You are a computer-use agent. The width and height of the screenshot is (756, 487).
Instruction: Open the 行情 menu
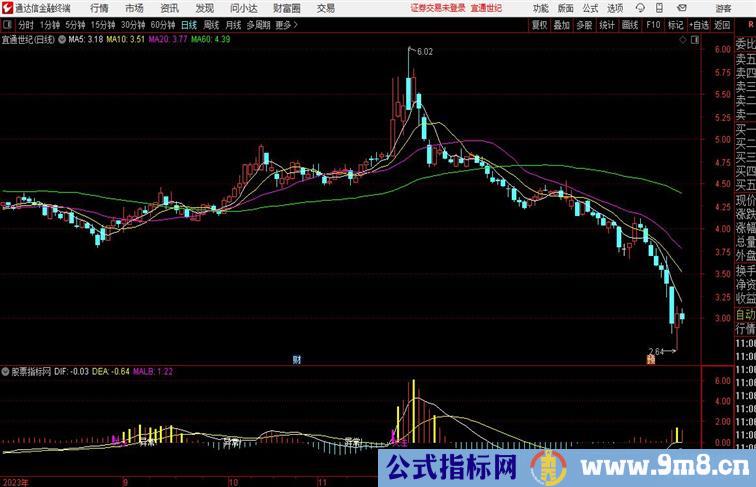tap(99, 7)
